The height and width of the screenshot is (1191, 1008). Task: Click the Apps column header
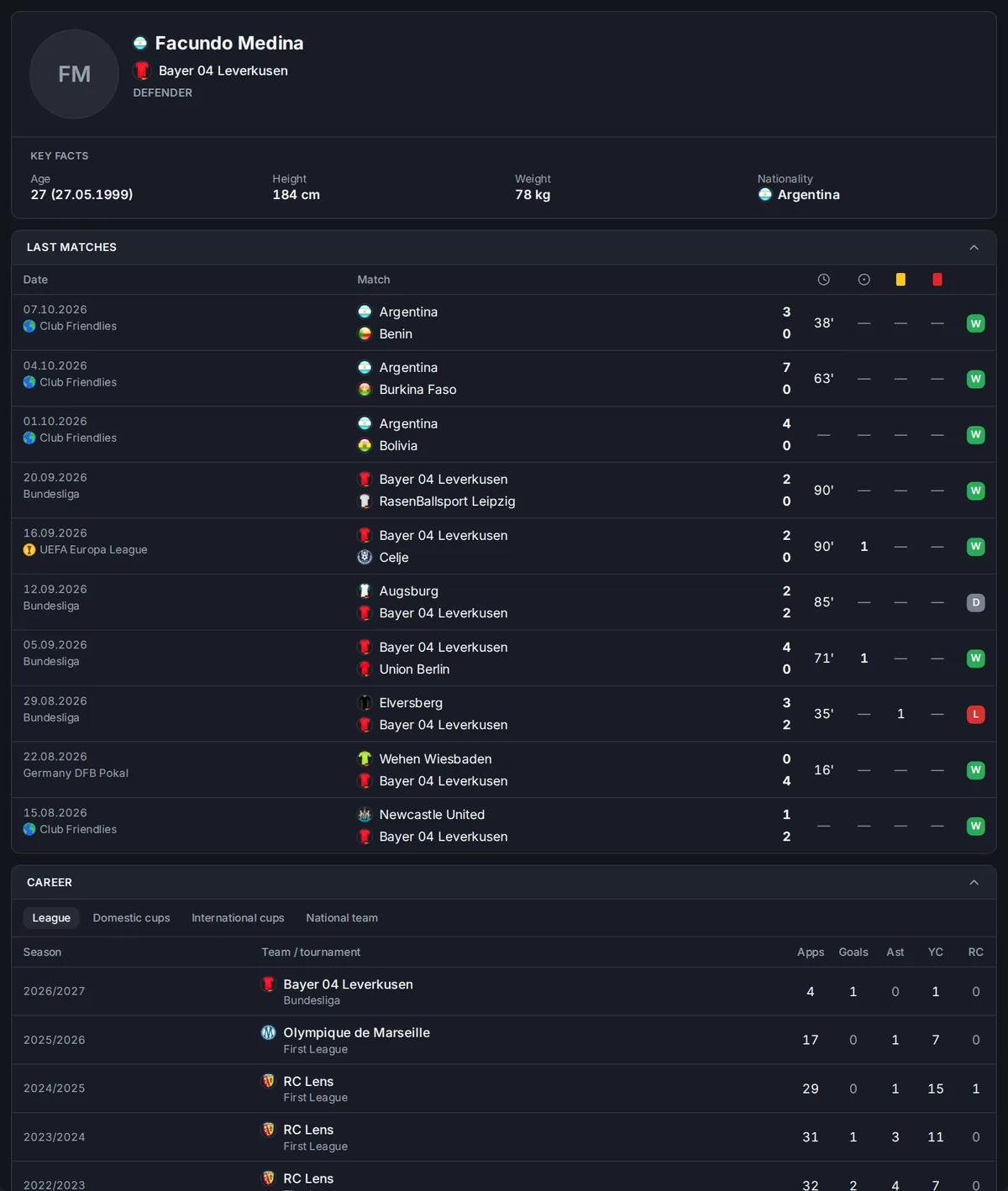pos(811,952)
